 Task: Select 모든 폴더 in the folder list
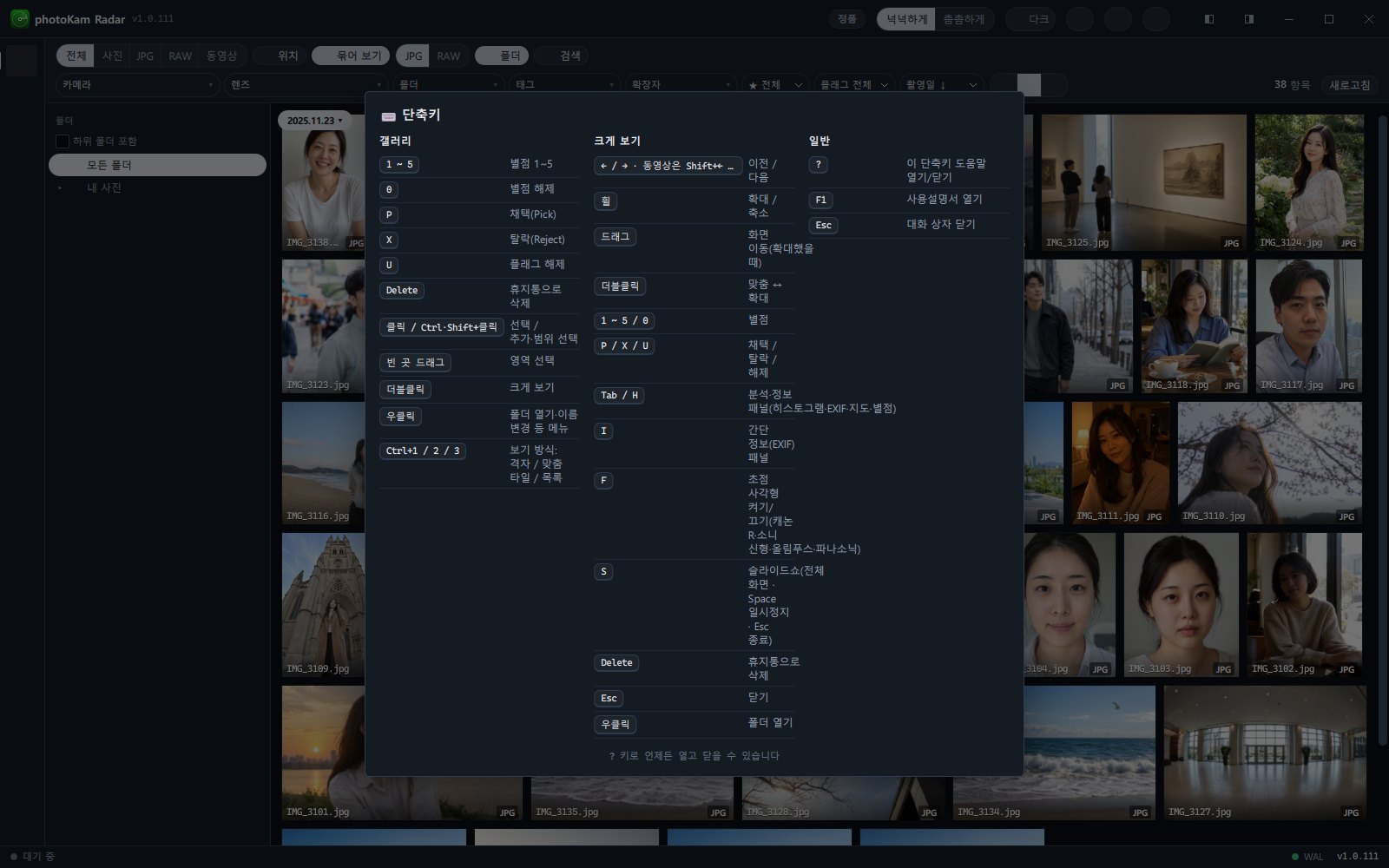coord(157,165)
